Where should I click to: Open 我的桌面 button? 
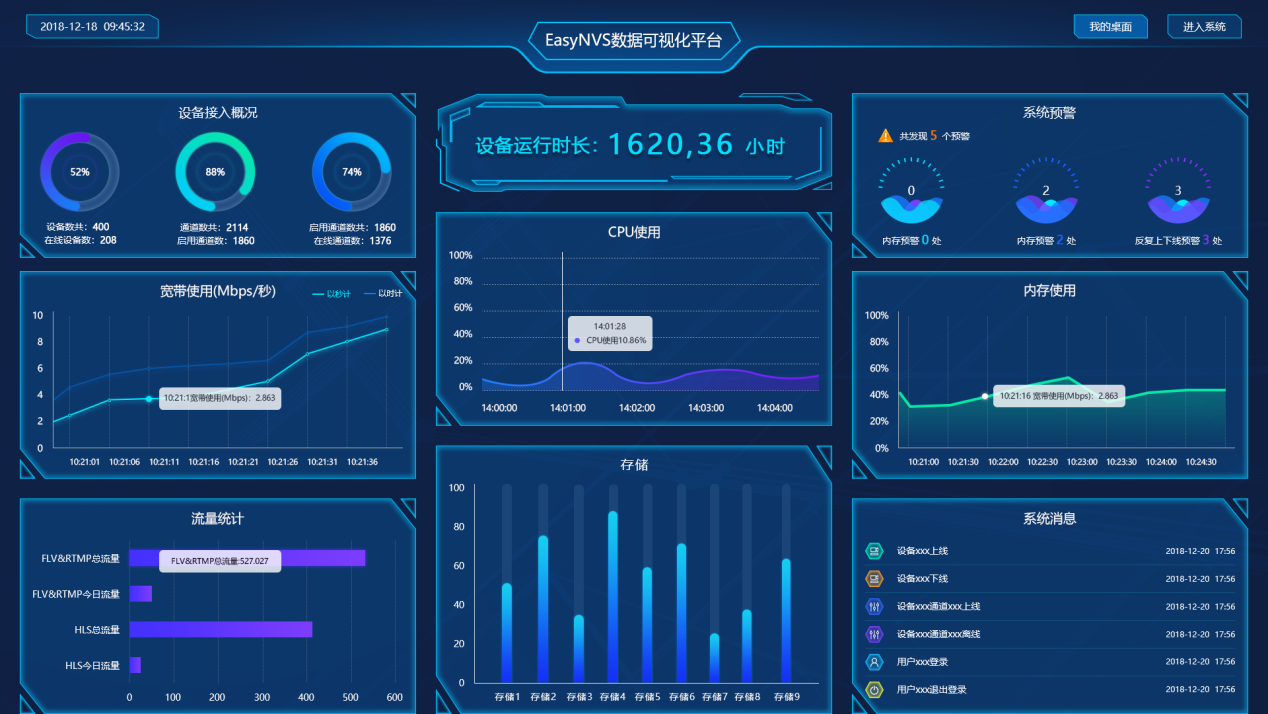(x=1110, y=27)
